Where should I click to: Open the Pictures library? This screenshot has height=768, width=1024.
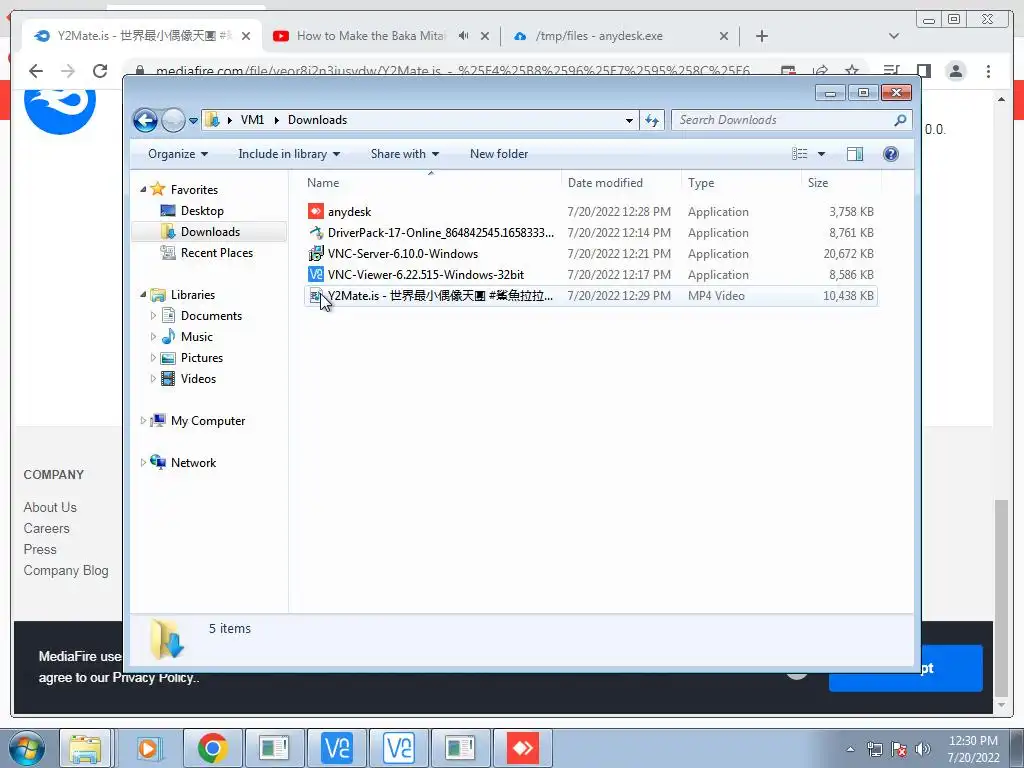202,358
